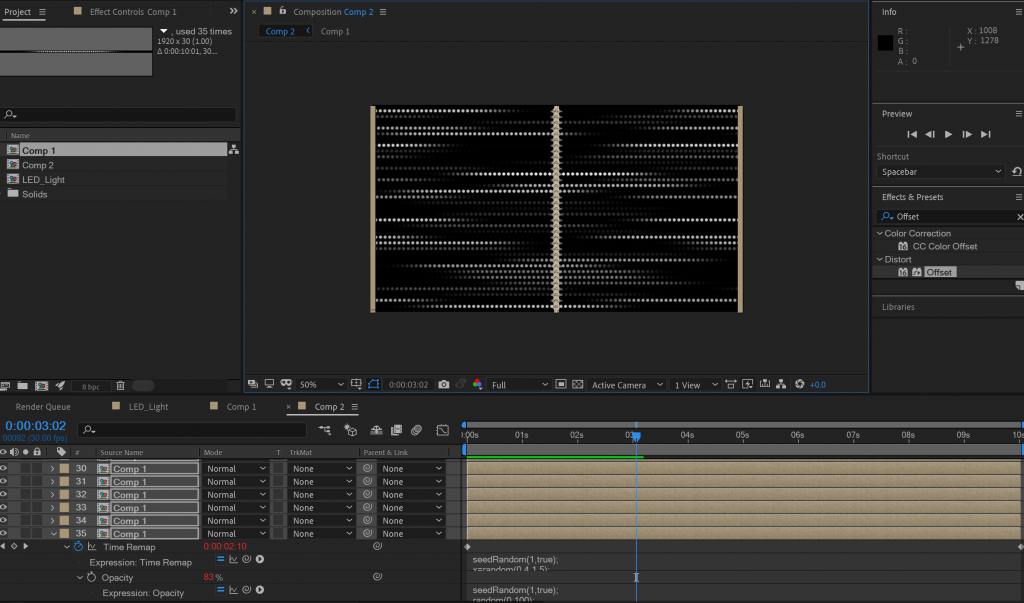The height and width of the screenshot is (603, 1024).
Task: Toggle the Time Remap stopwatch
Action: (x=79, y=547)
